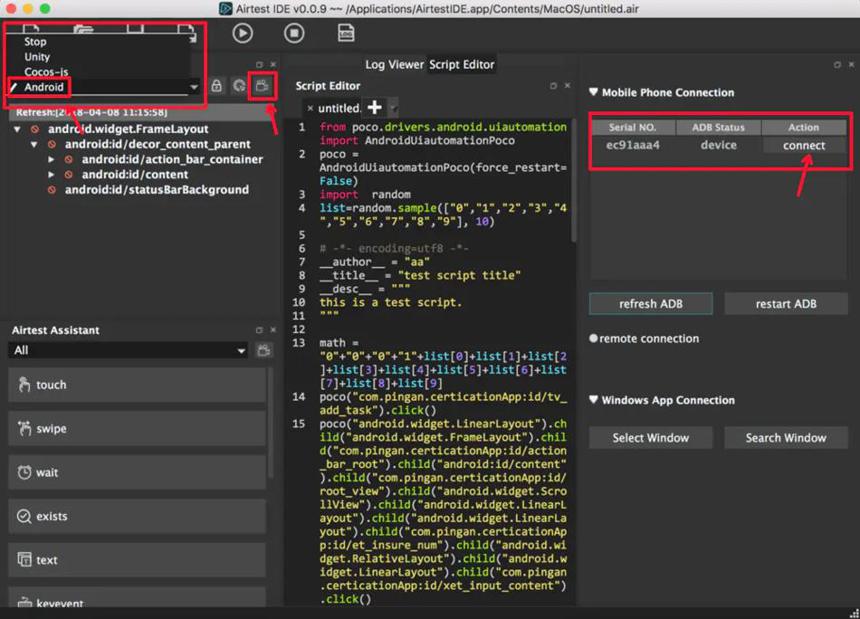Image resolution: width=860 pixels, height=619 pixels.
Task: Click connect for device ec91aaa4
Action: [x=804, y=145]
